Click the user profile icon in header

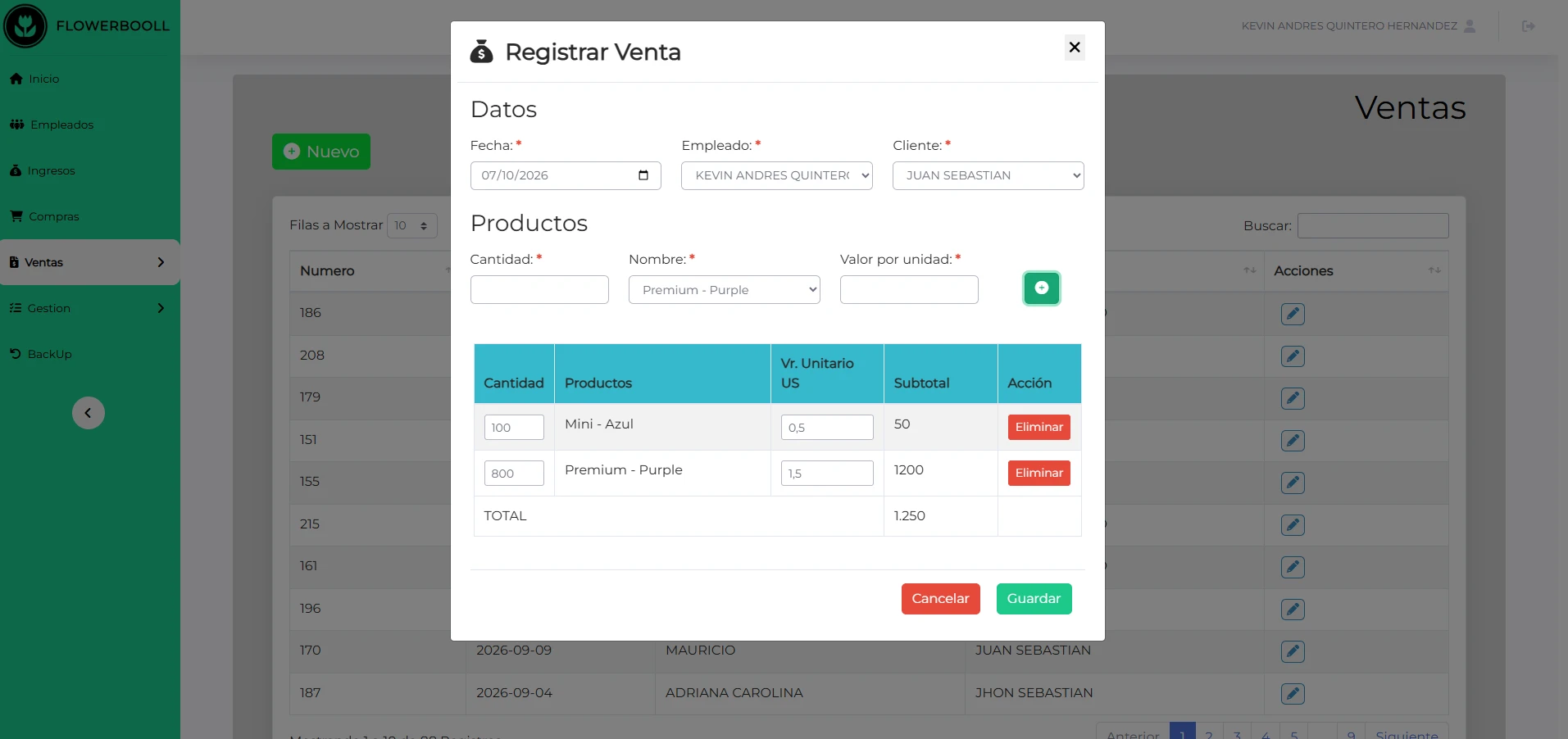(x=1470, y=26)
